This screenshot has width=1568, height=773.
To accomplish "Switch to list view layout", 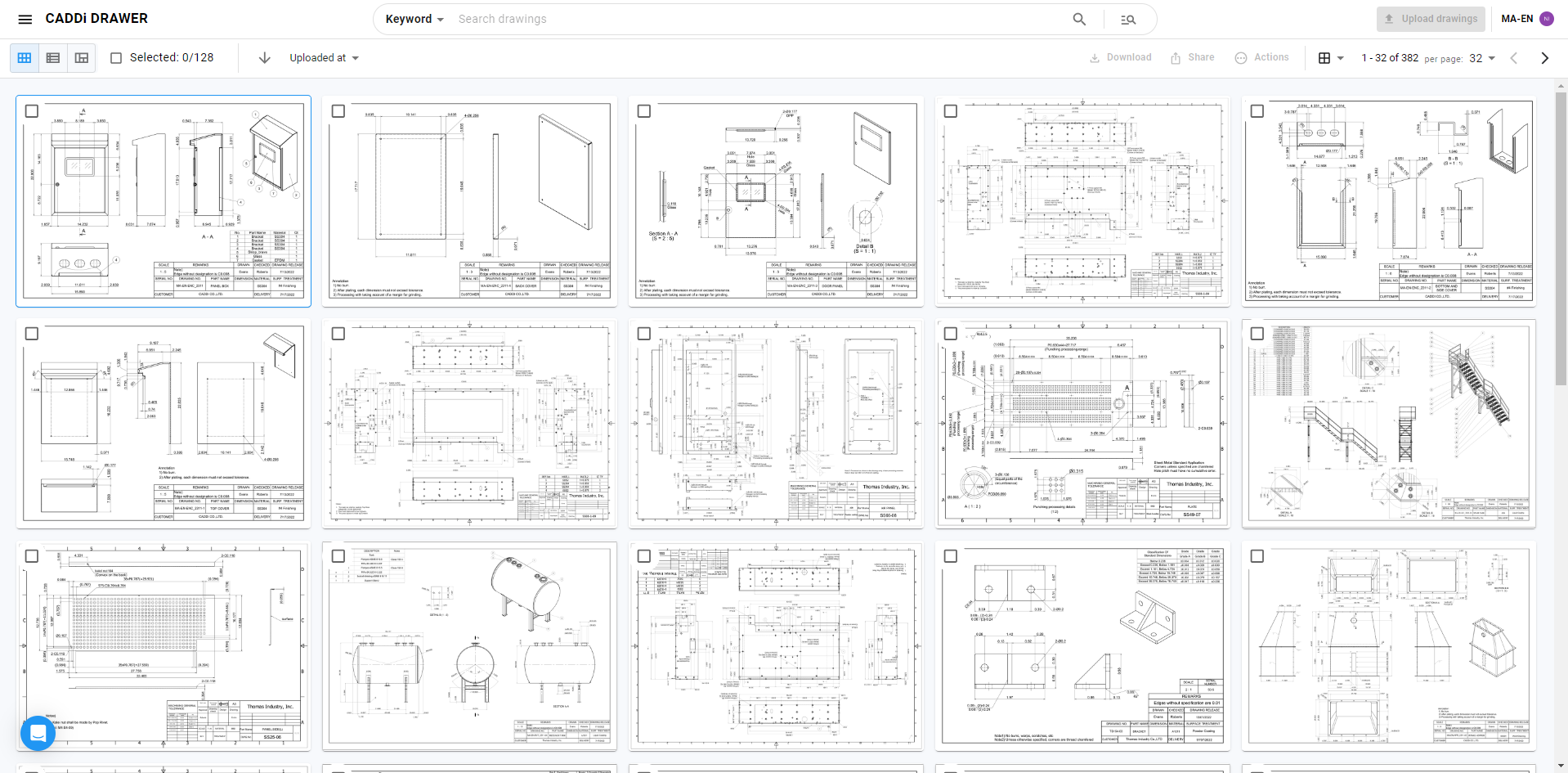I will [x=52, y=57].
